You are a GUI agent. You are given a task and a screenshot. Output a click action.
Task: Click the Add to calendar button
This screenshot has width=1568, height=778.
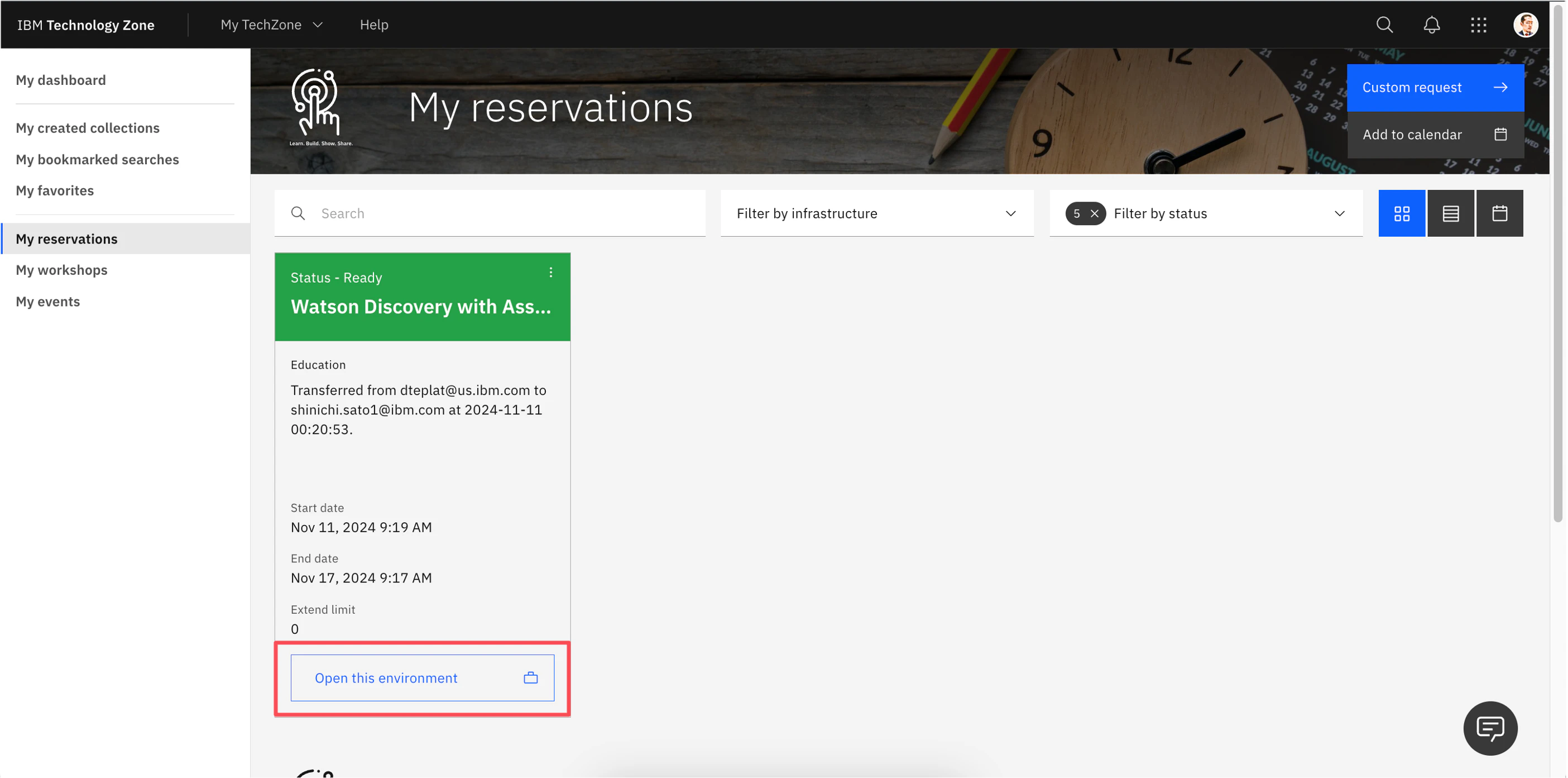[1435, 135]
